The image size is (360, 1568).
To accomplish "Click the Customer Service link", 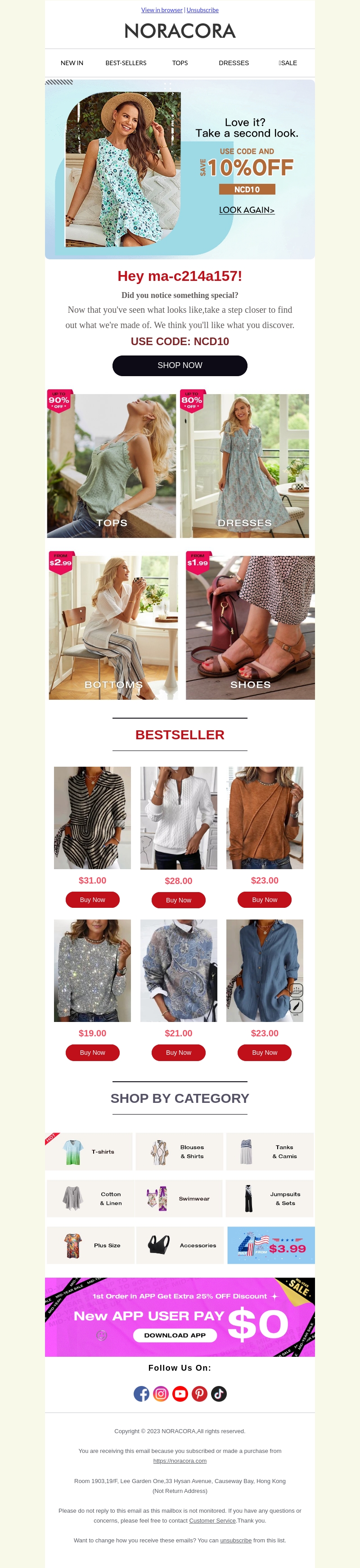I will click(212, 1520).
